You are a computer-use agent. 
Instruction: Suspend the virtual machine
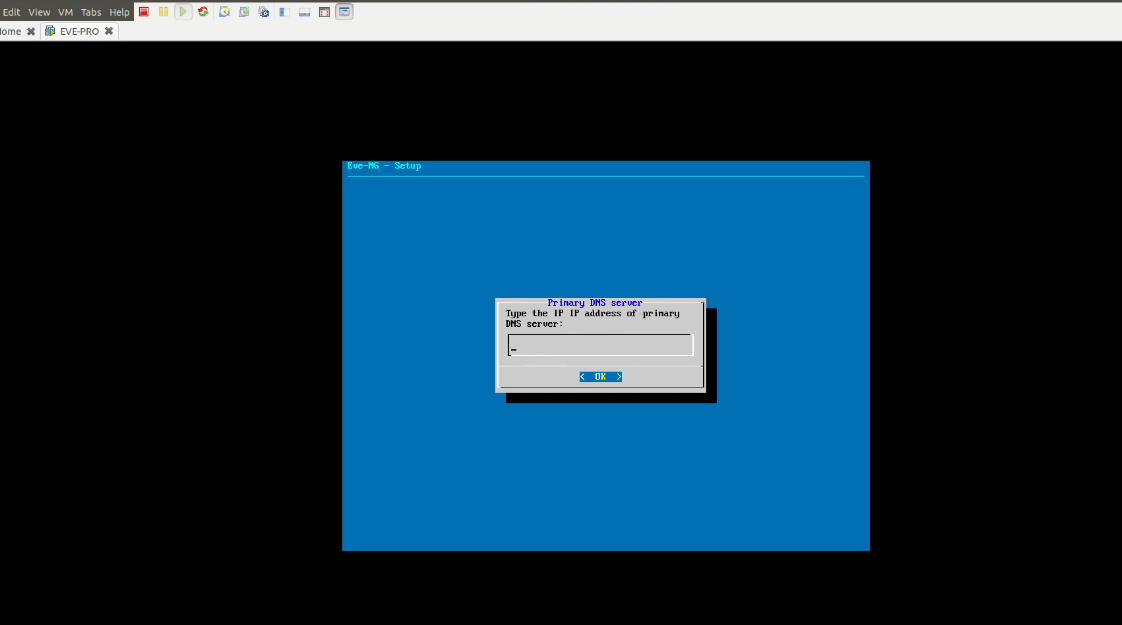click(x=163, y=11)
